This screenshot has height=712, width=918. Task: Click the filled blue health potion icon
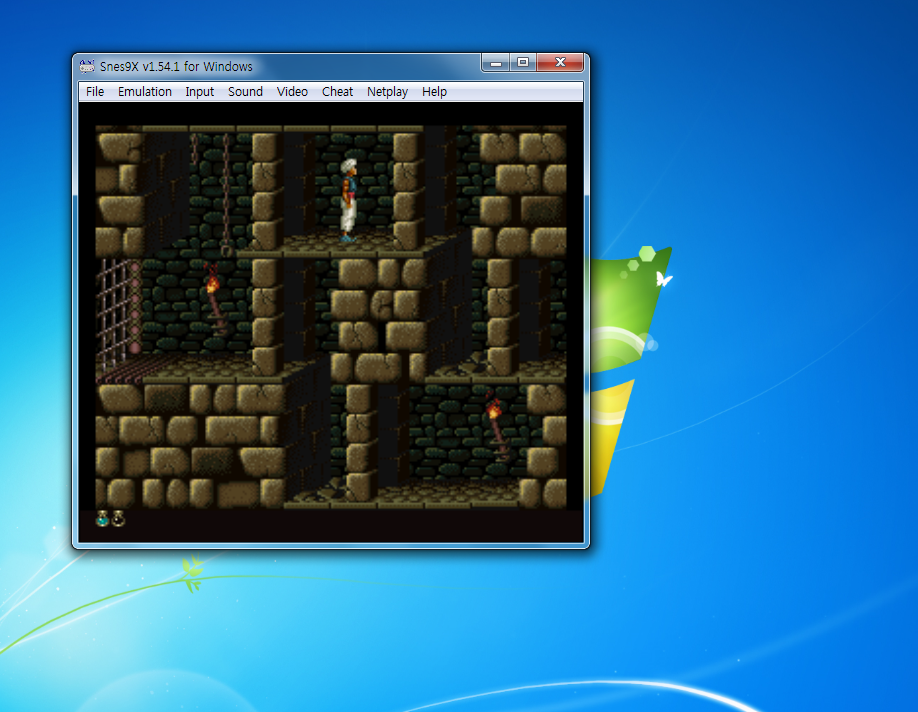[102, 518]
